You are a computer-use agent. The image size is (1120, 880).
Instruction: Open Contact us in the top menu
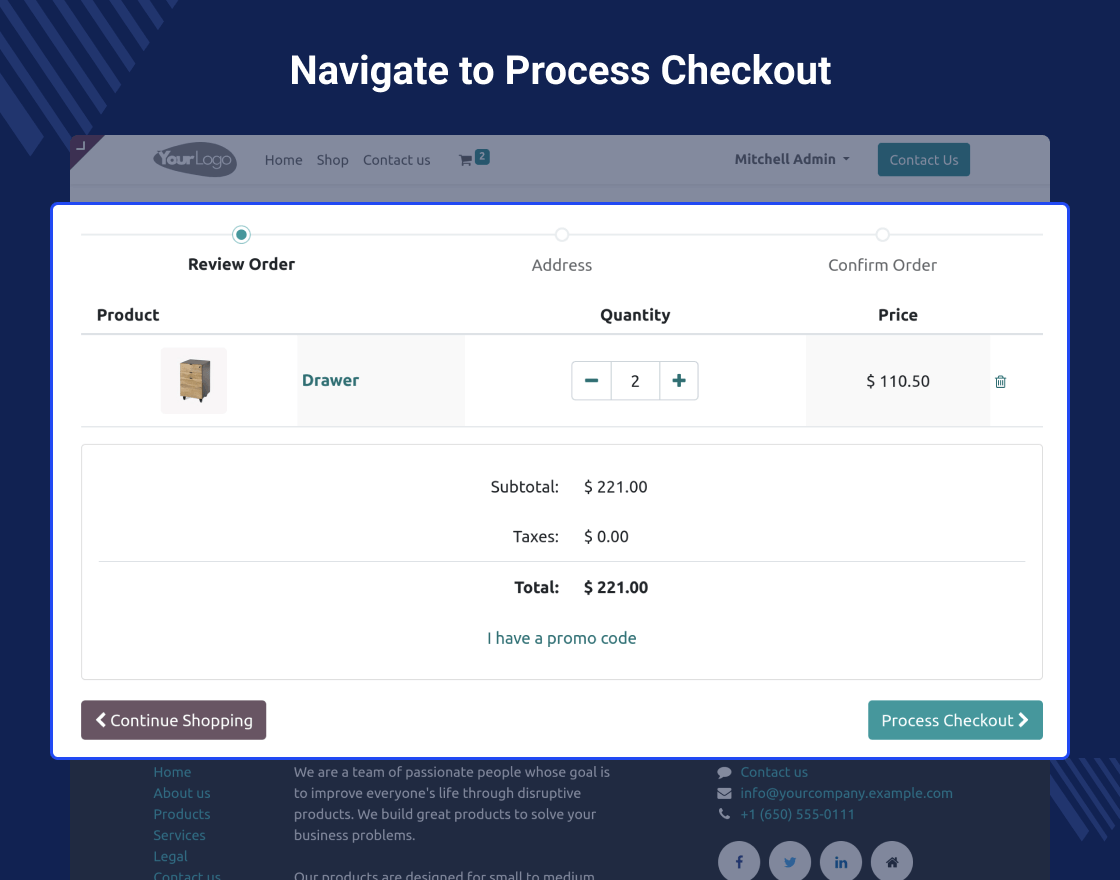pos(396,160)
